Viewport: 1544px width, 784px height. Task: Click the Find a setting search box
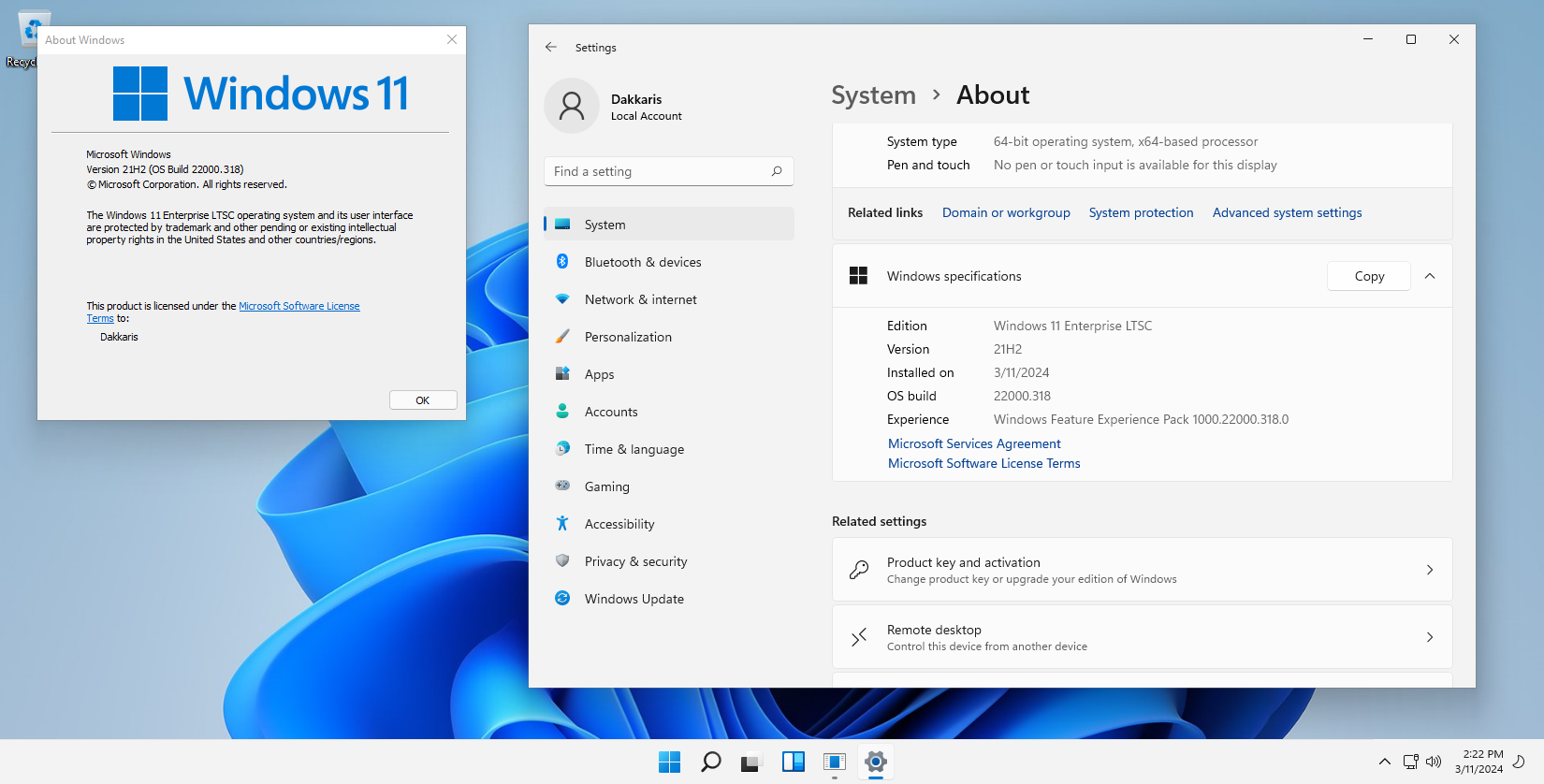point(655,171)
